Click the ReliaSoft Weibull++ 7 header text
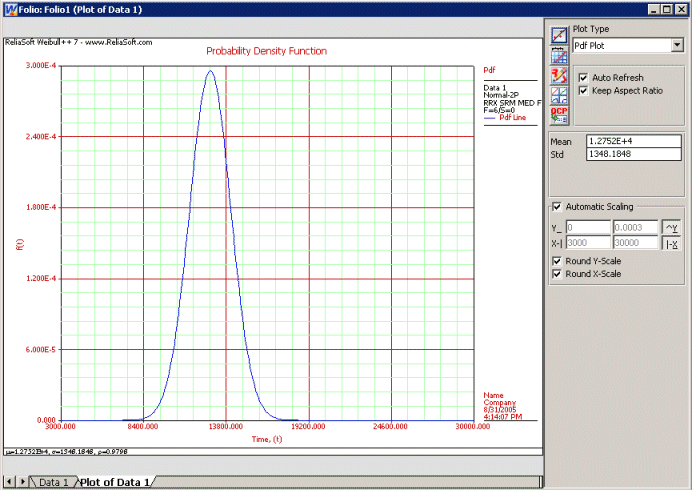Image resolution: width=692 pixels, height=490 pixels. point(79,42)
